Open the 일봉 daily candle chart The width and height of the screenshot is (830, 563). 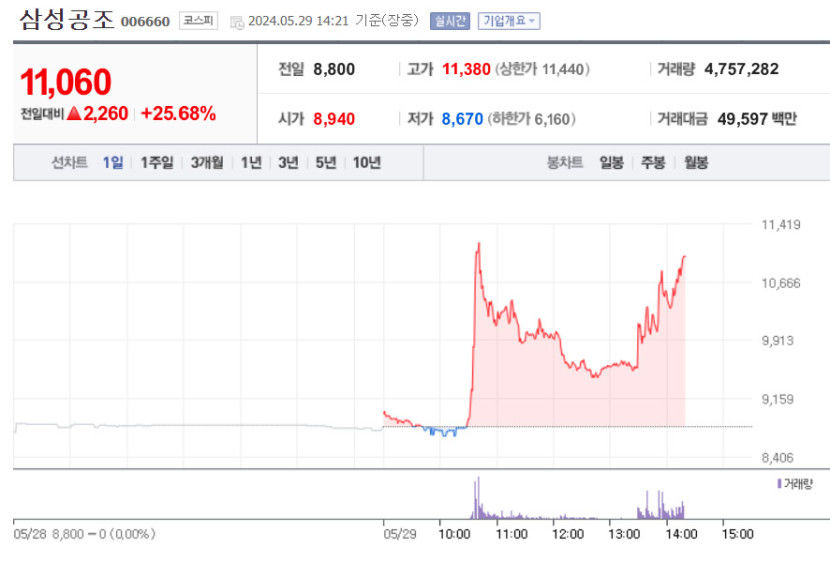pos(611,162)
